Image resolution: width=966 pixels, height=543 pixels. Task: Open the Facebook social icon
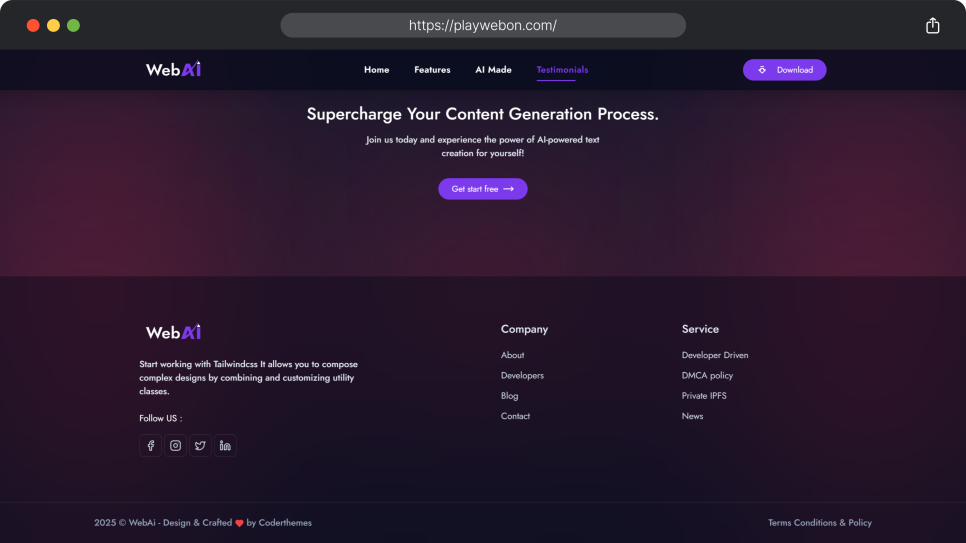pyautogui.click(x=150, y=446)
